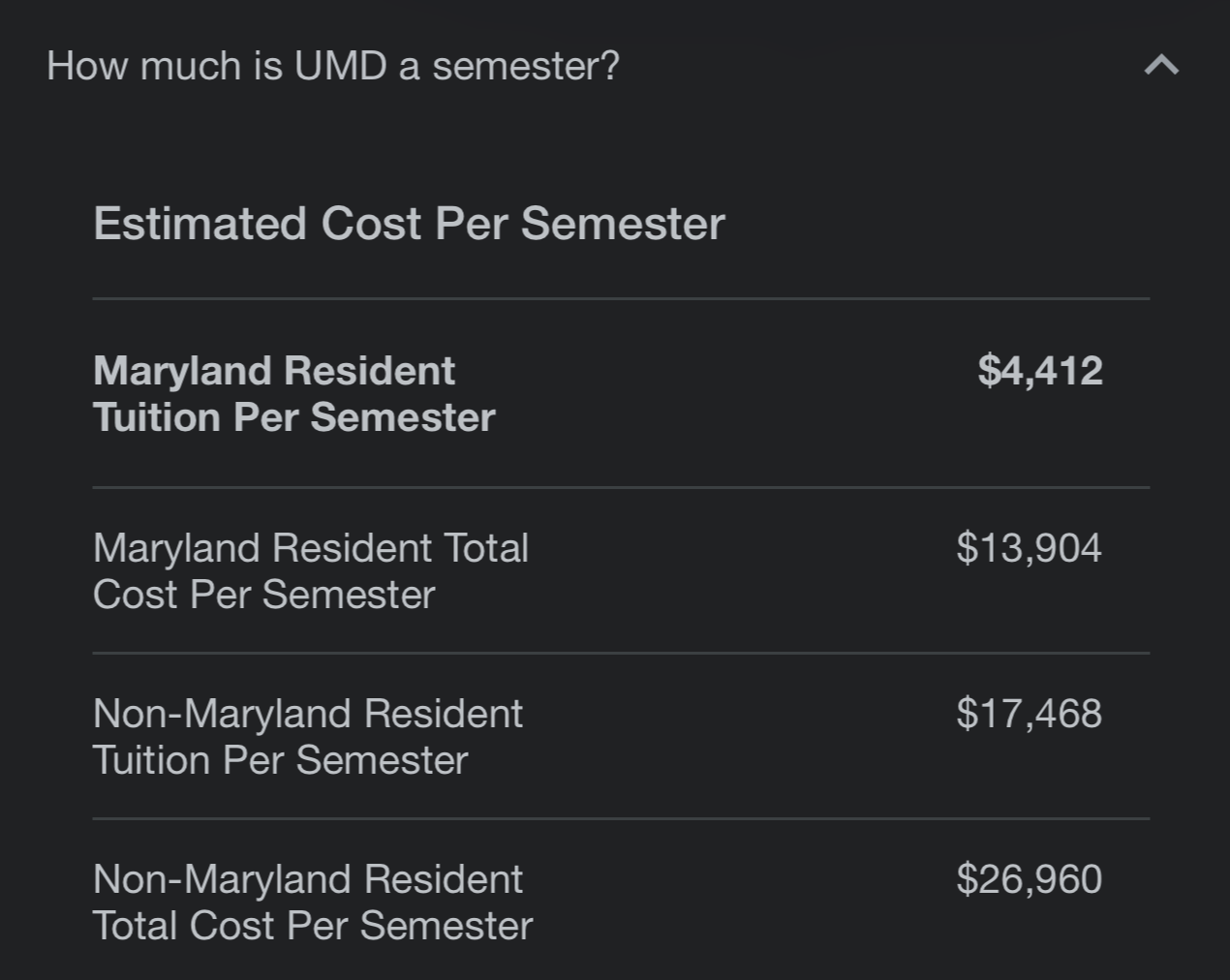
Task: Collapse the UMD semester question chevron
Action: click(x=1161, y=66)
